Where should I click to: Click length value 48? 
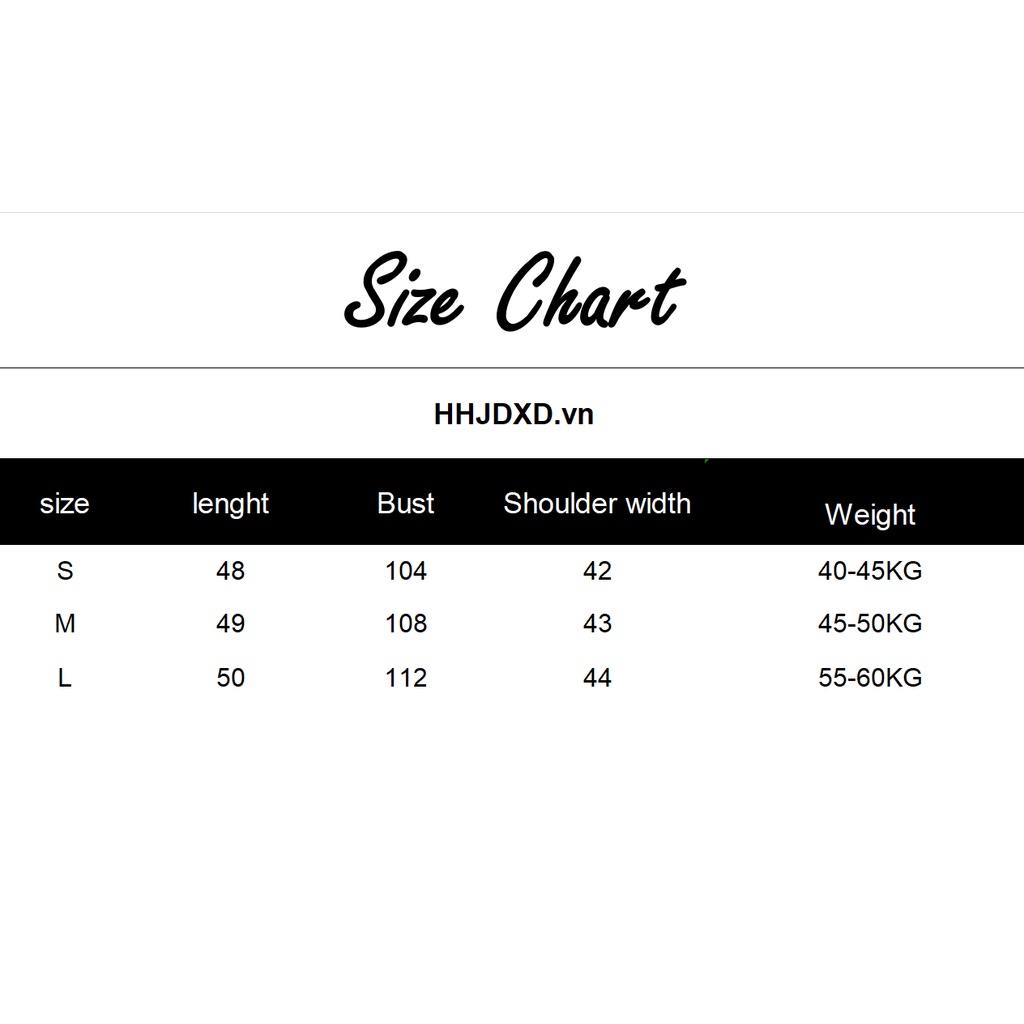tap(230, 571)
